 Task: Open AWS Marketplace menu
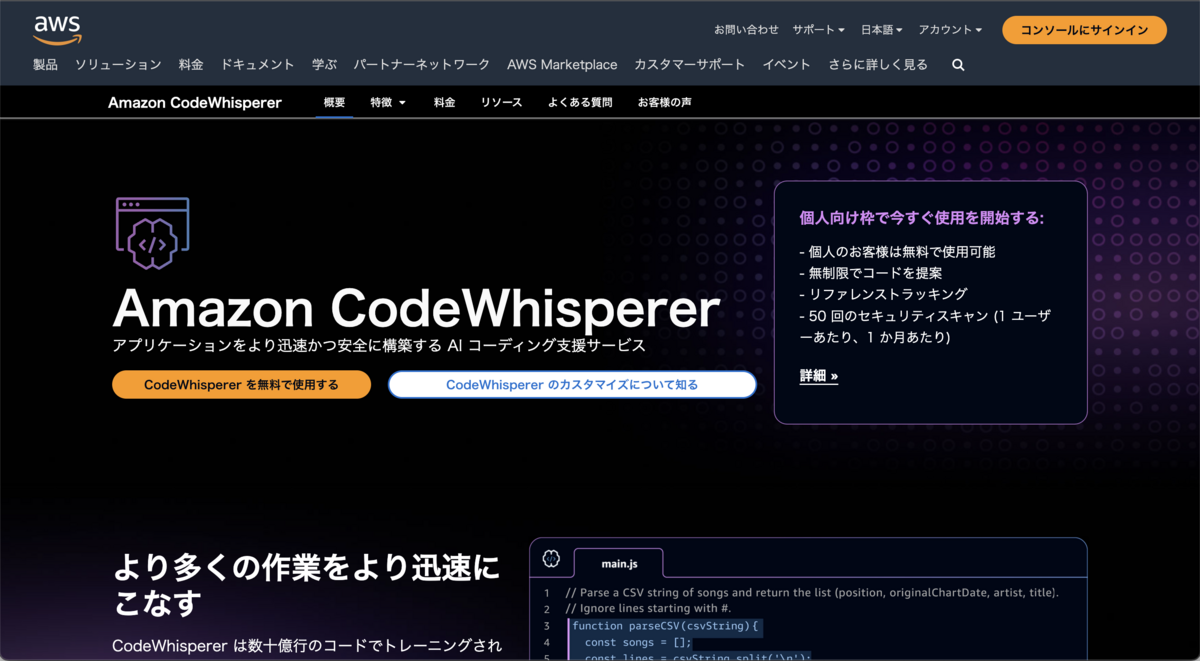pyautogui.click(x=562, y=64)
